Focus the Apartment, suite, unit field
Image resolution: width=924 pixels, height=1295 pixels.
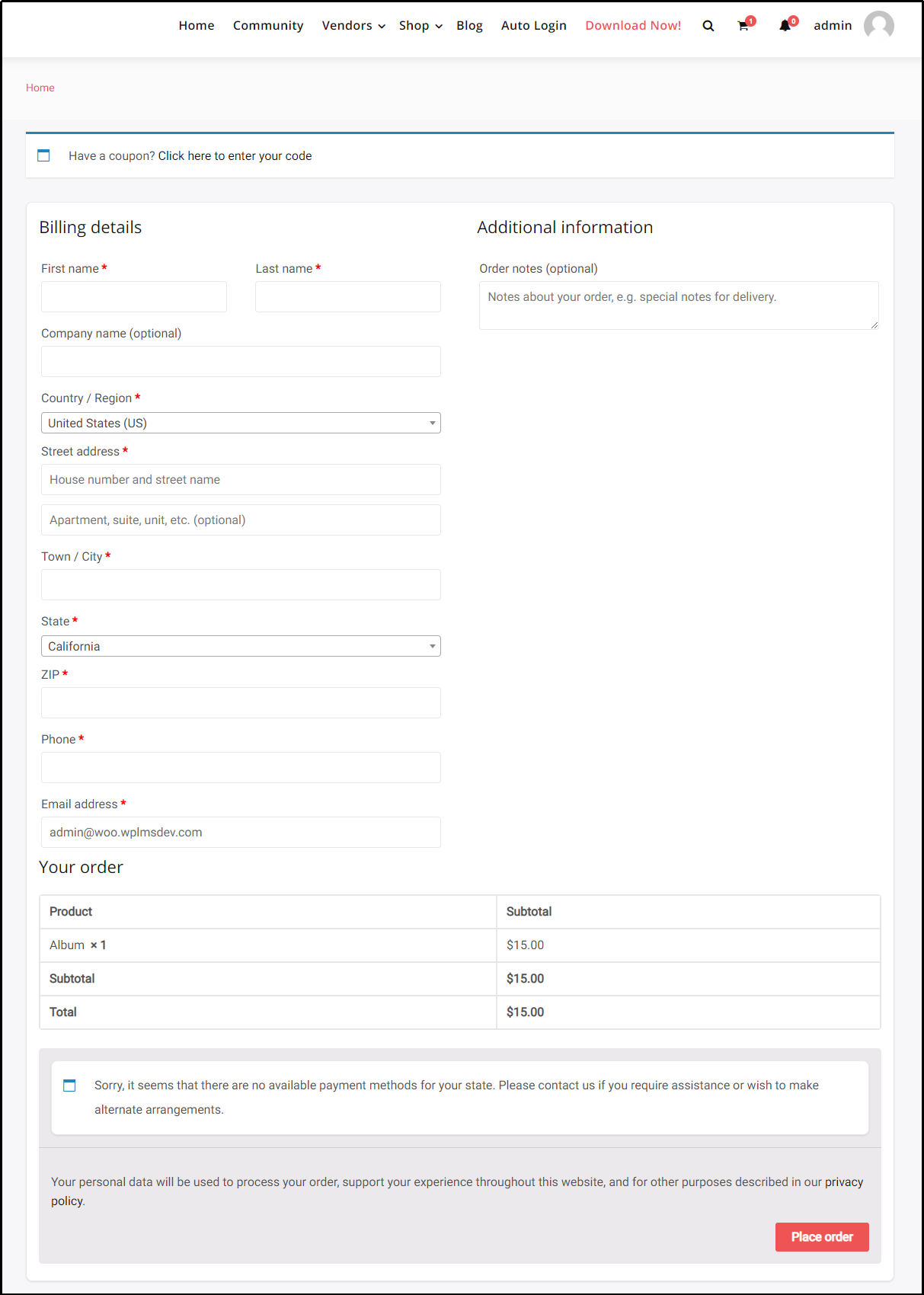pos(241,520)
